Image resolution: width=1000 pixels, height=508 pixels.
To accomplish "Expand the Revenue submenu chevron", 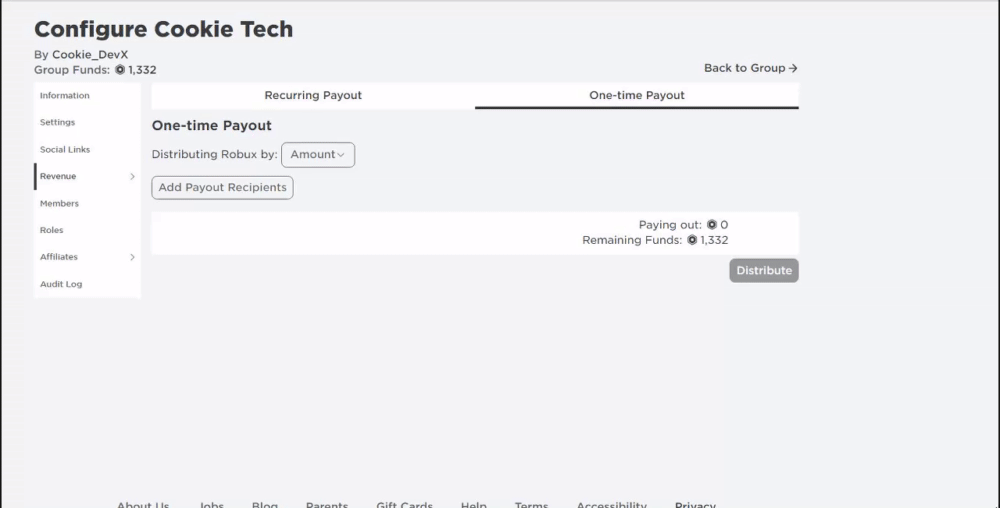I will 132,177.
